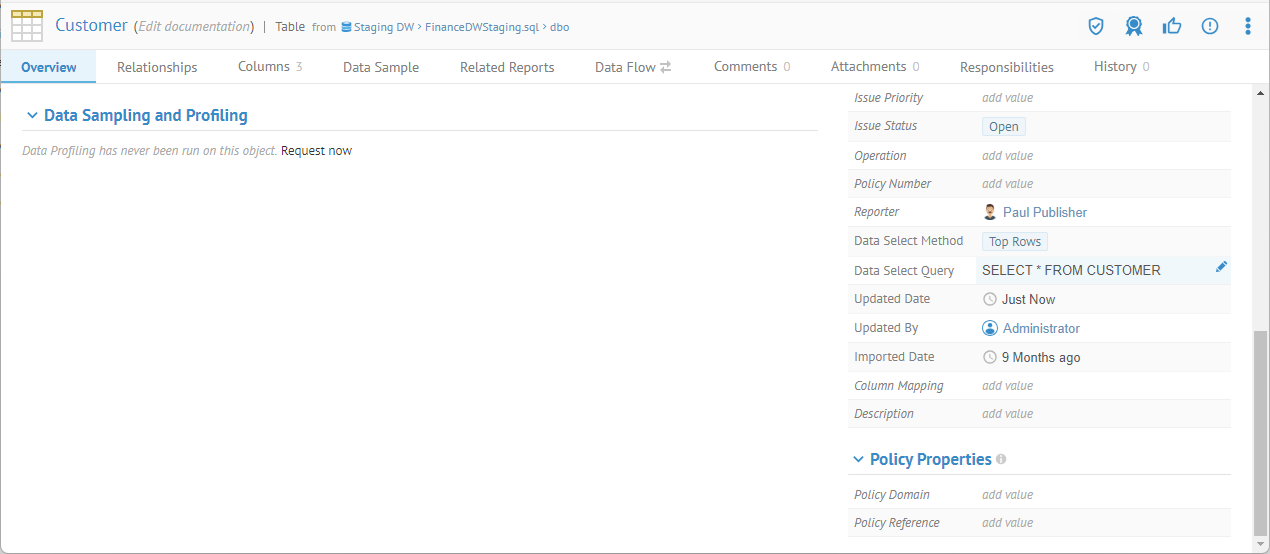Go to the Columns tab
The width and height of the screenshot is (1270, 554).
[x=269, y=67]
